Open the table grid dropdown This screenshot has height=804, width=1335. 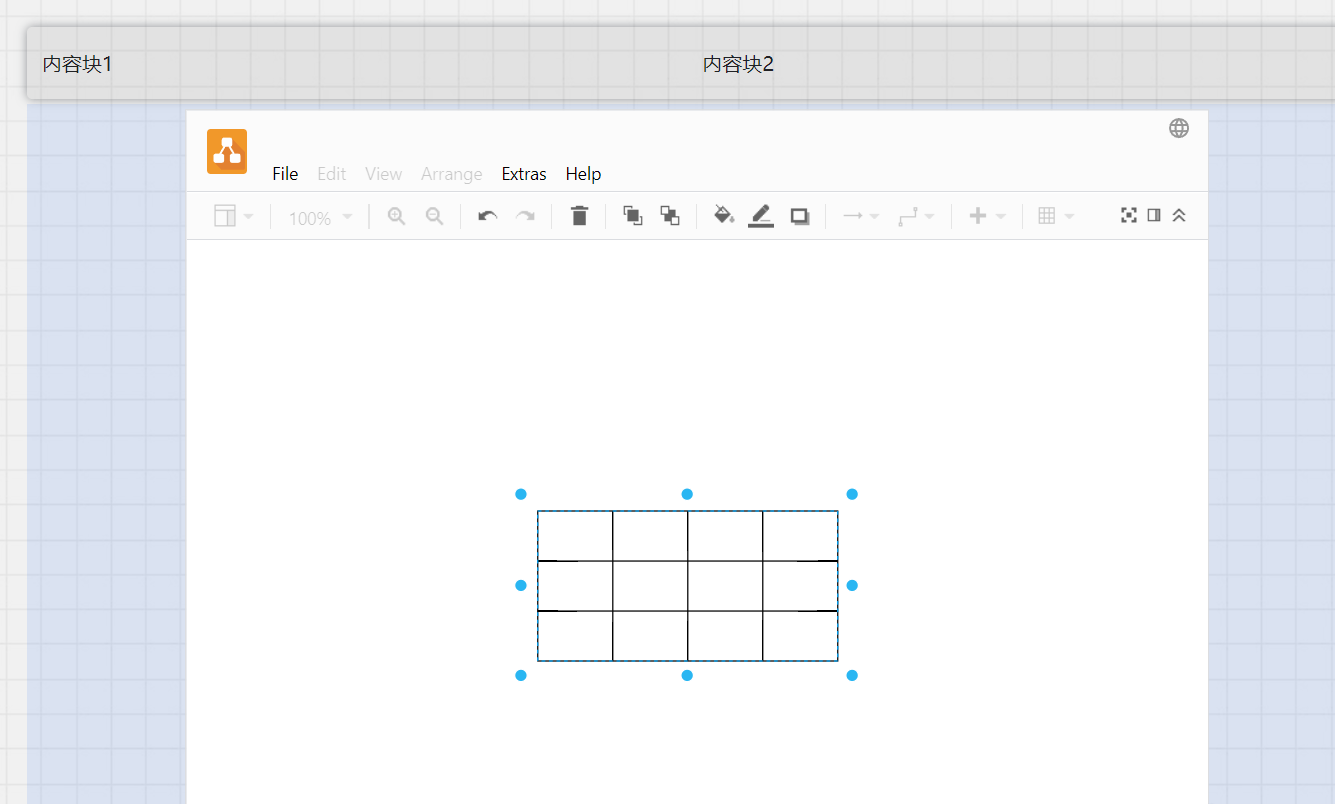1056,216
